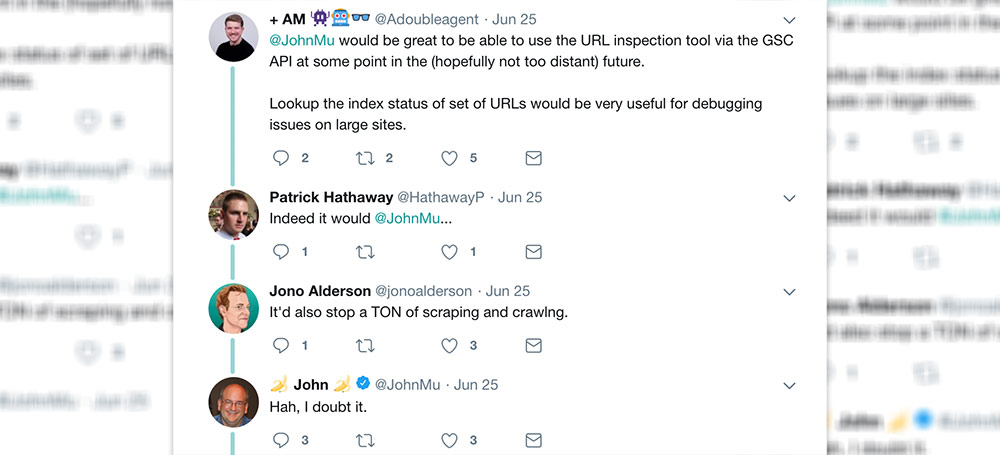
Task: Like John's 'Hah, I doubt it' tweet
Action: pyautogui.click(x=450, y=440)
